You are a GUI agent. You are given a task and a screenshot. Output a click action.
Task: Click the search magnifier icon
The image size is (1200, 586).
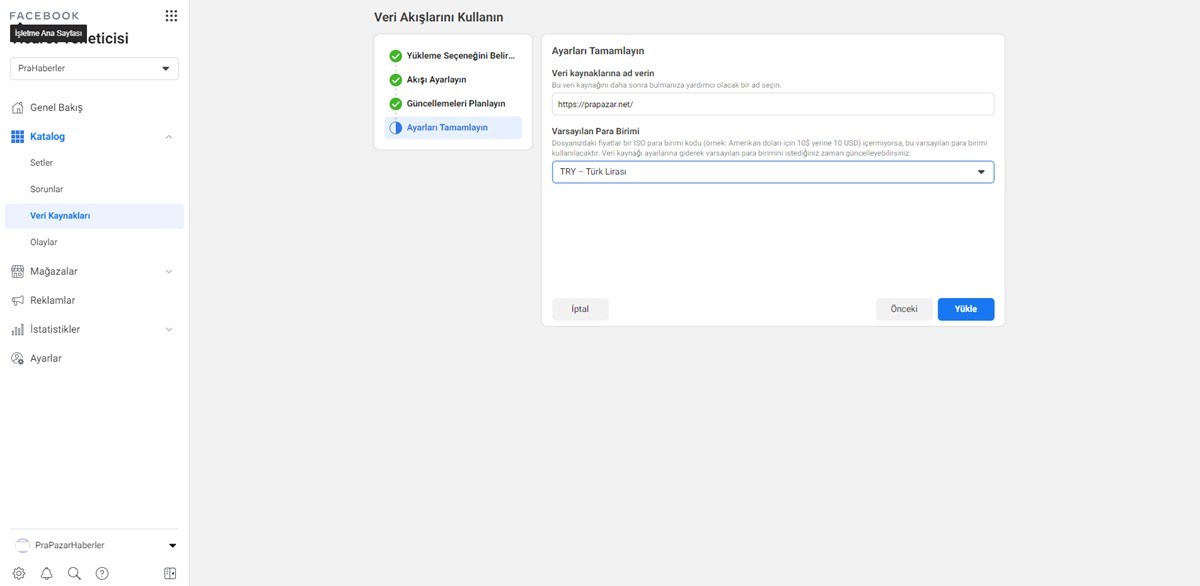[74, 574]
